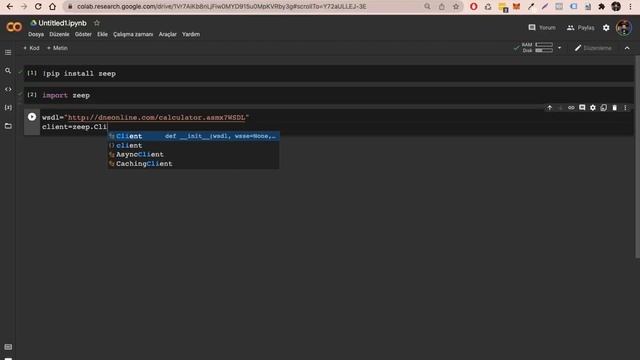Open the code snippets sidebar icon

8,89
